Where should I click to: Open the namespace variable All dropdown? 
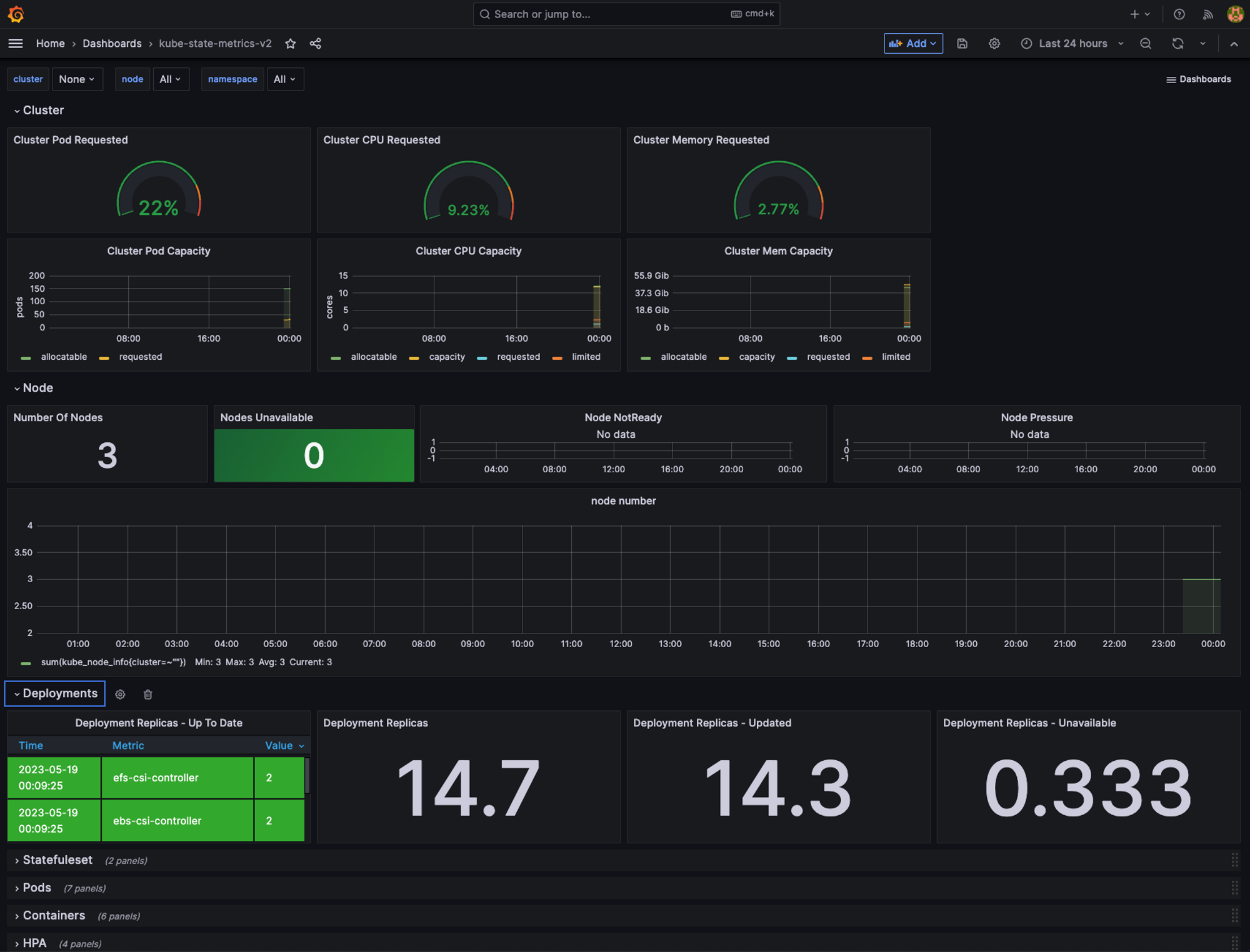pos(284,79)
